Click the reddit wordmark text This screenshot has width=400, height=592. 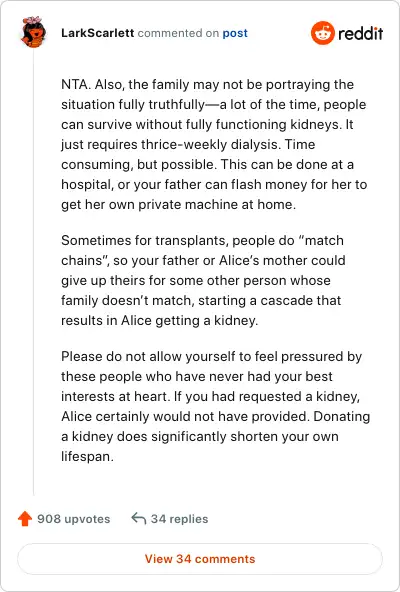click(360, 34)
